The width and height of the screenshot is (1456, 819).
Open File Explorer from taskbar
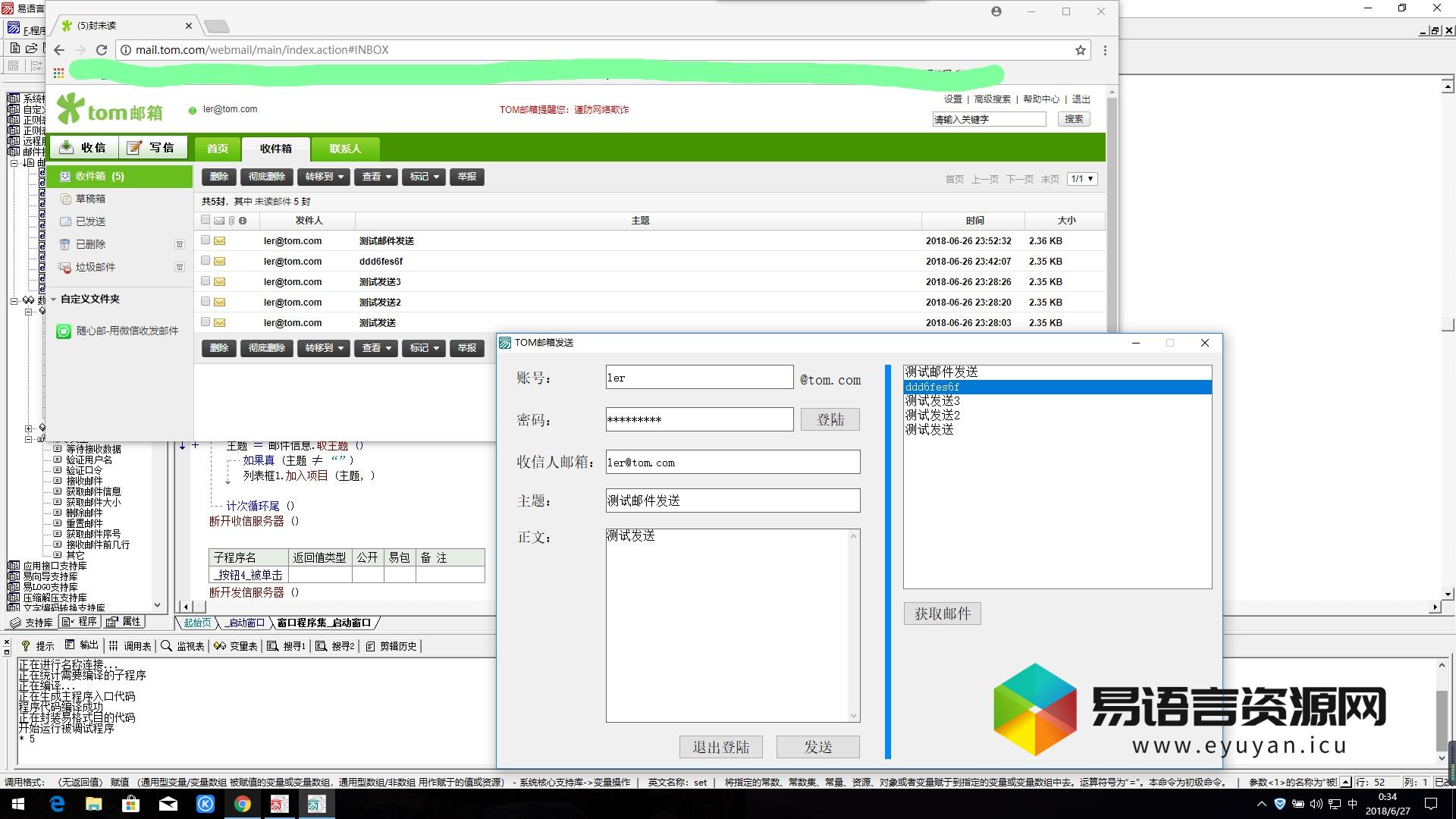[x=93, y=804]
